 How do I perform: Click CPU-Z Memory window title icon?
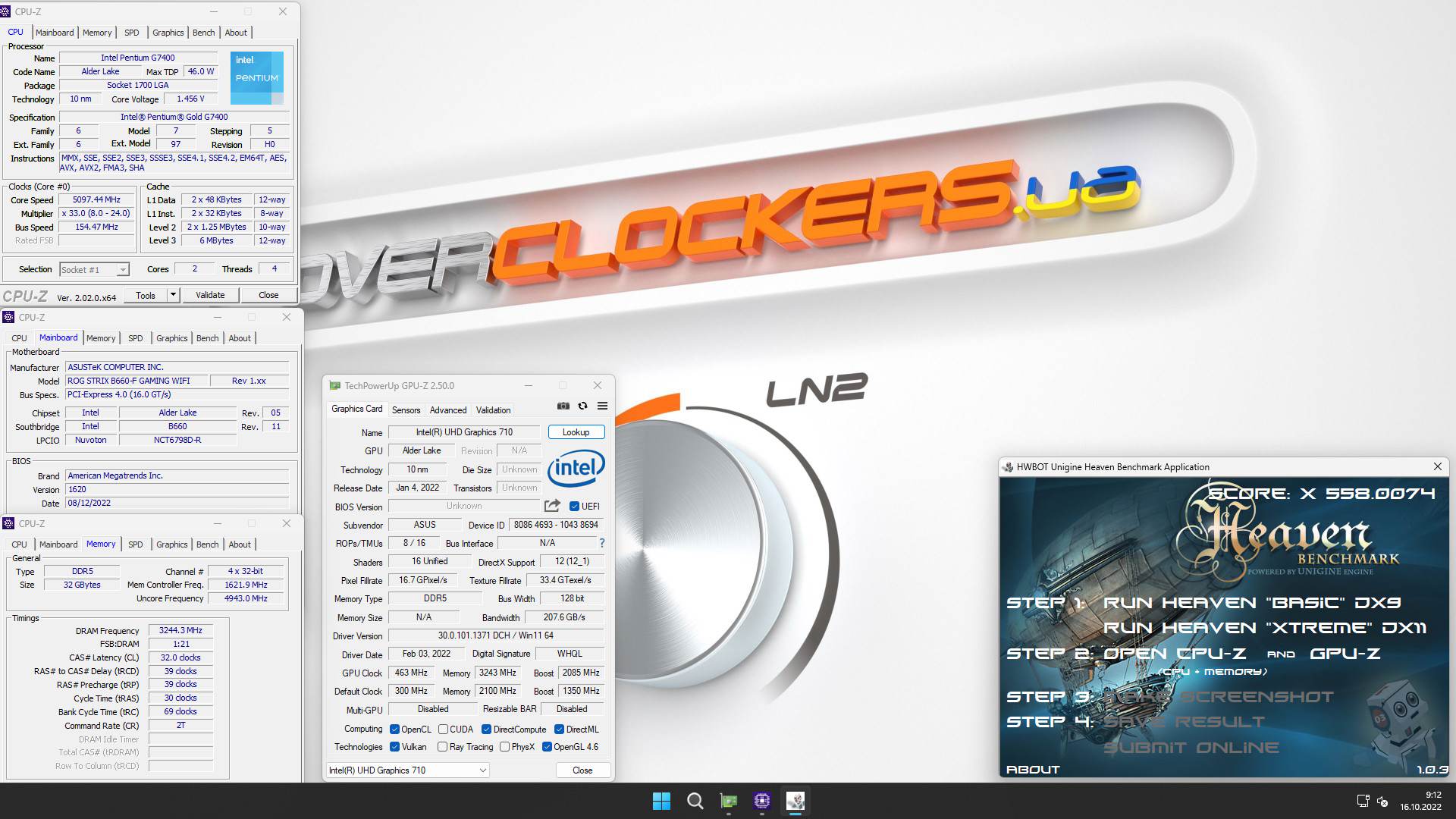coord(8,523)
